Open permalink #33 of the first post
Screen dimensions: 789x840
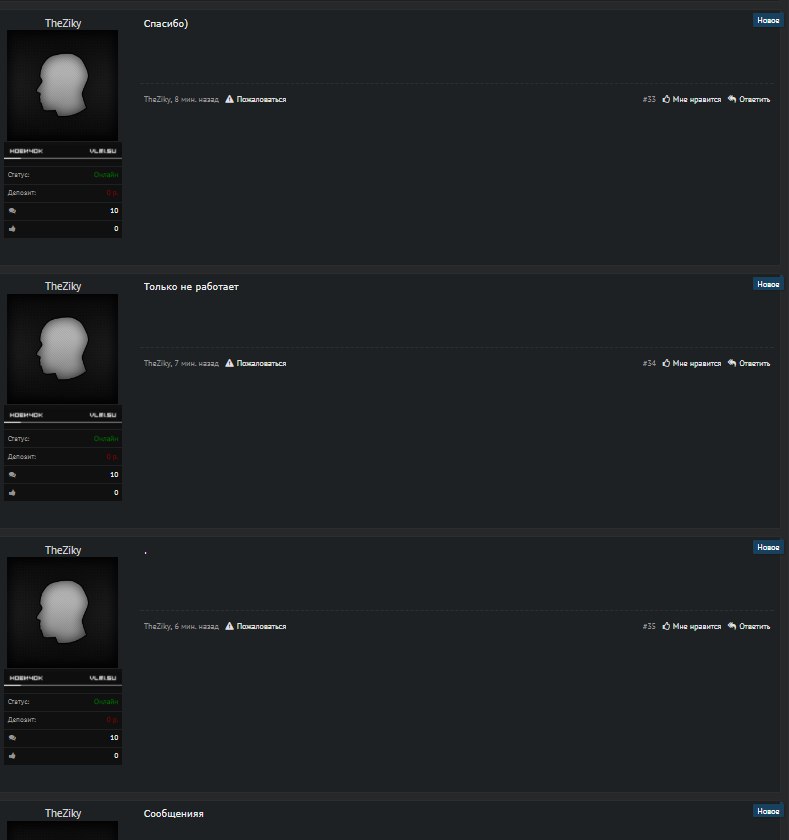649,100
